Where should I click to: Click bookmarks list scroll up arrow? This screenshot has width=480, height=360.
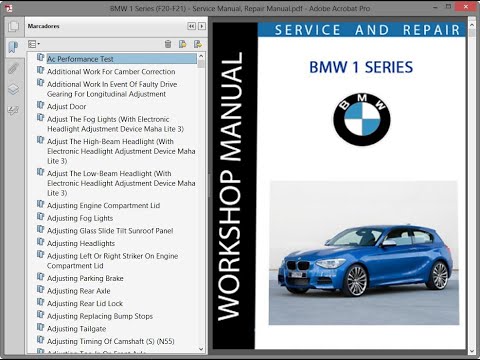pos(201,56)
